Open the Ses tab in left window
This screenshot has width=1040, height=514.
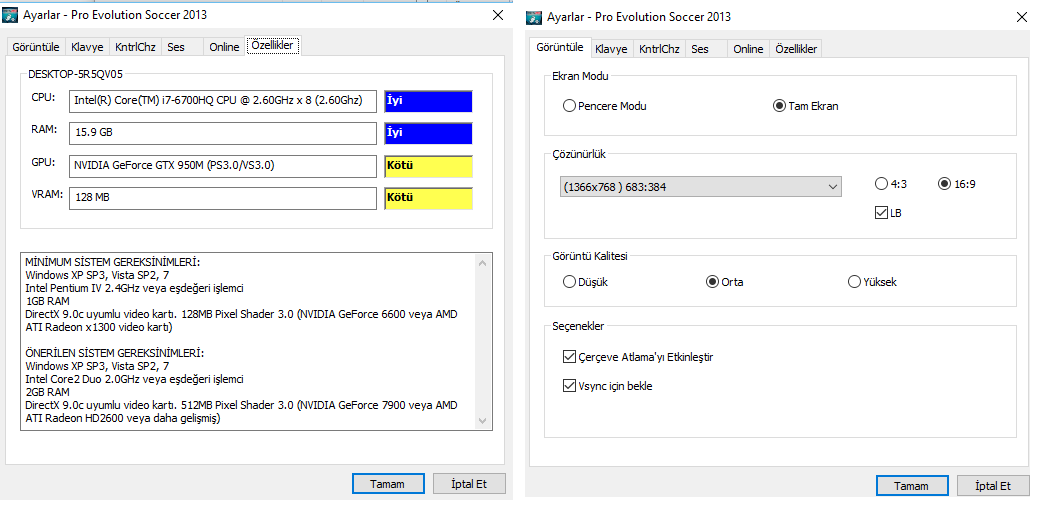[176, 47]
